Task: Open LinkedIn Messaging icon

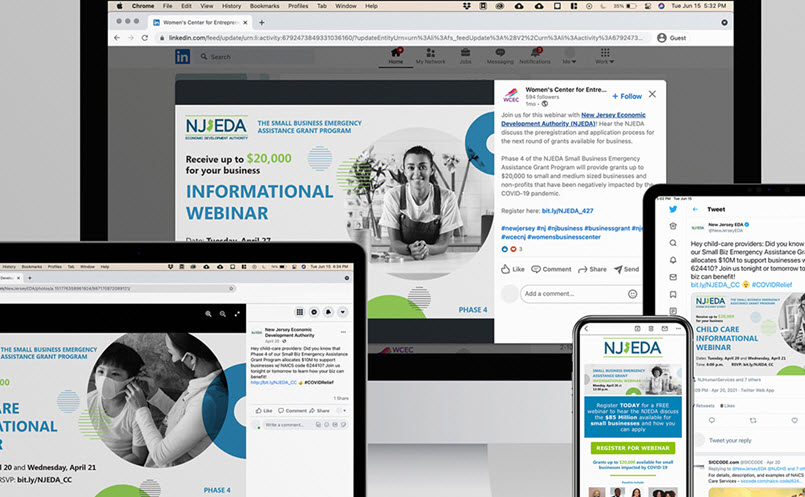Action: point(500,56)
